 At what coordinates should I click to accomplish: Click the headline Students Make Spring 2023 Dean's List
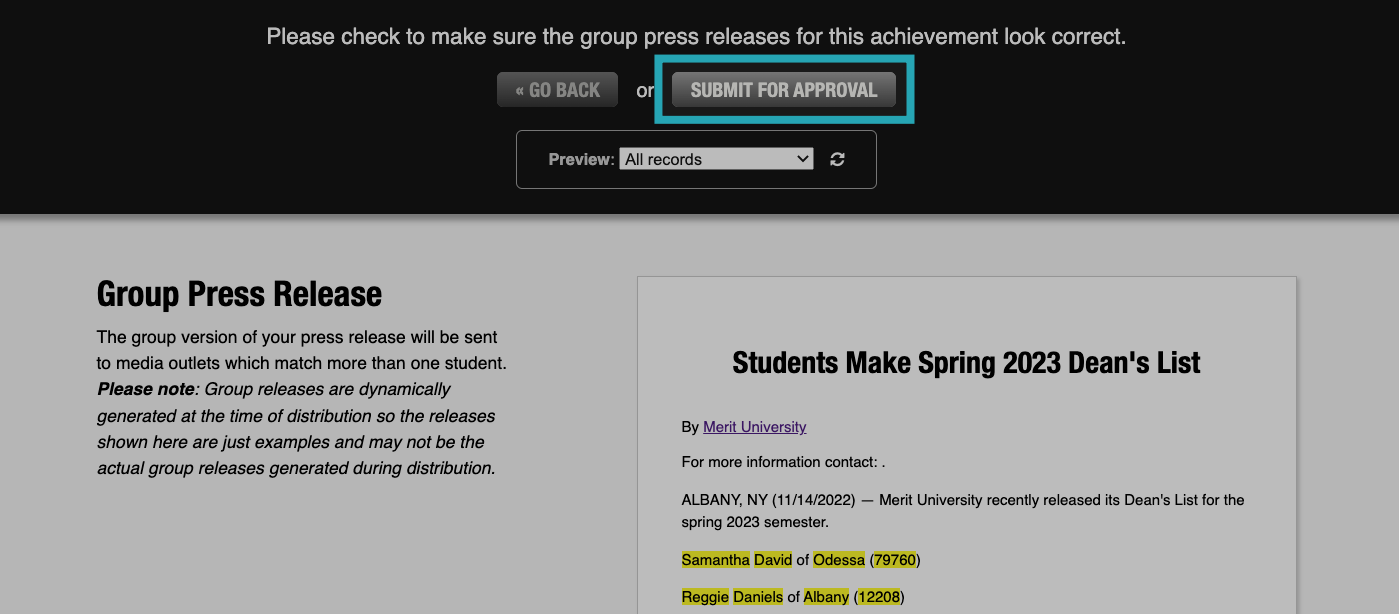[x=966, y=363]
